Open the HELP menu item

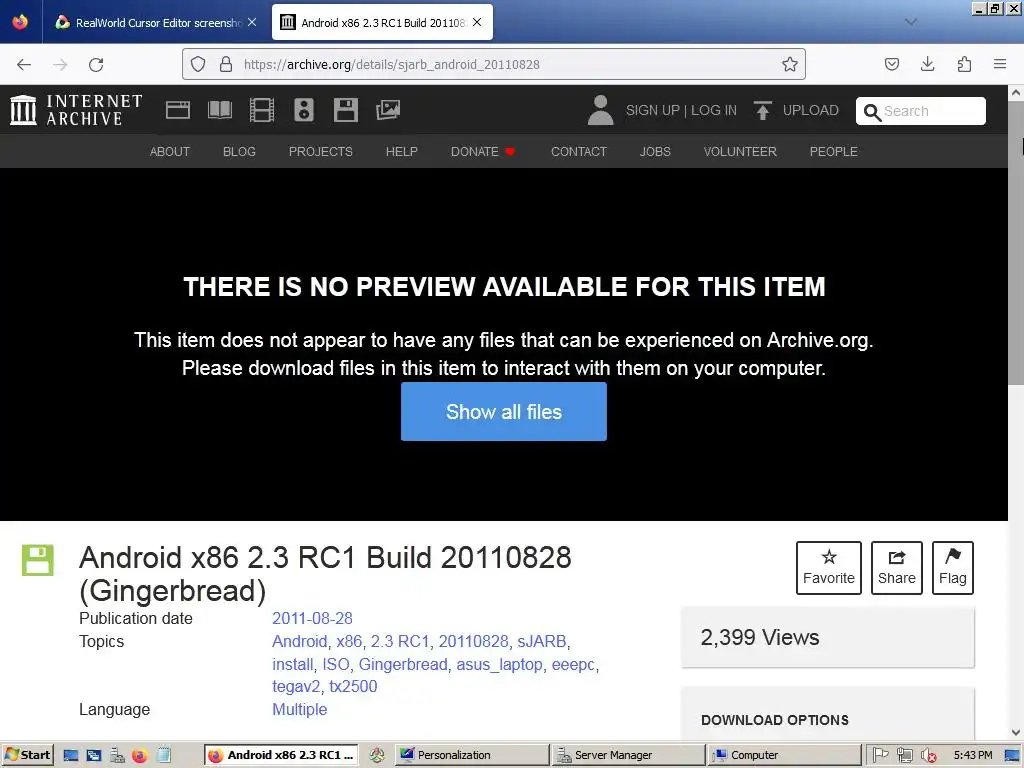401,152
